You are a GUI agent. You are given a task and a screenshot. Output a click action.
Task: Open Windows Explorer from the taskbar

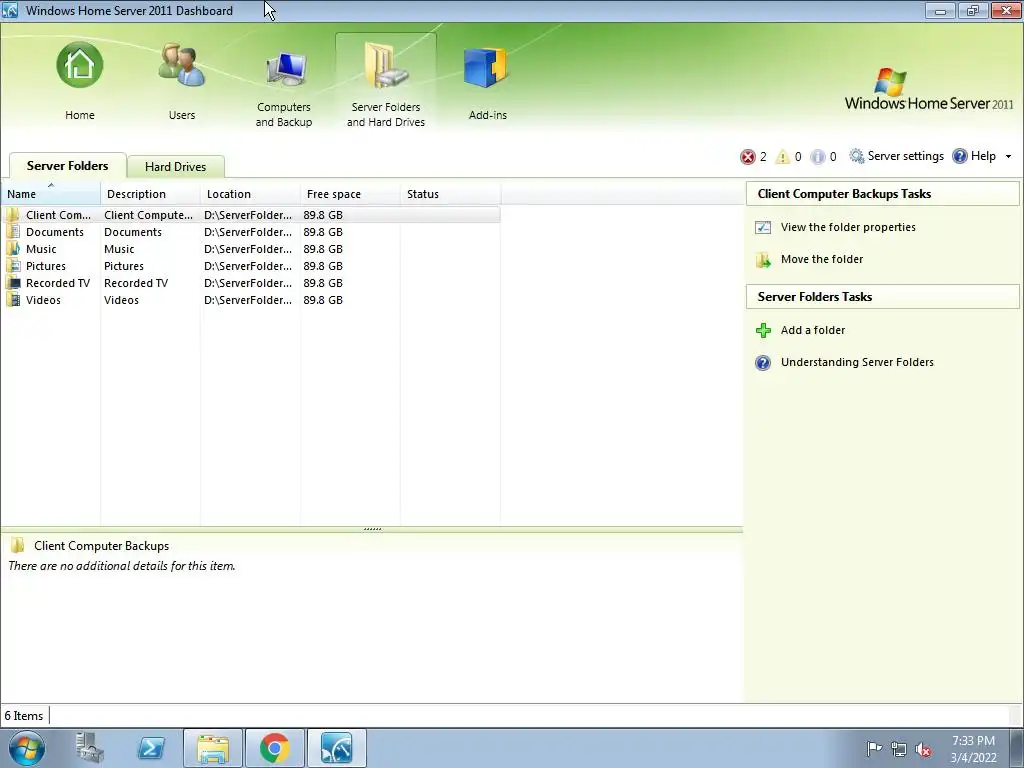(213, 748)
